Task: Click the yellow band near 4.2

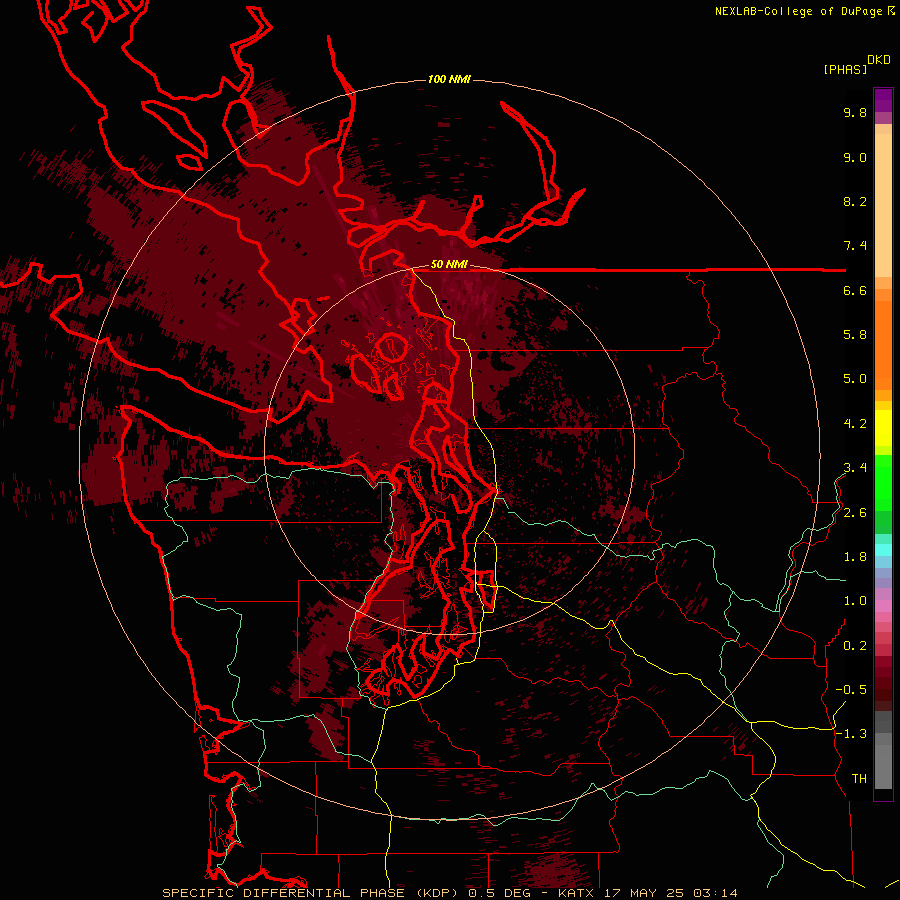Action: point(883,428)
